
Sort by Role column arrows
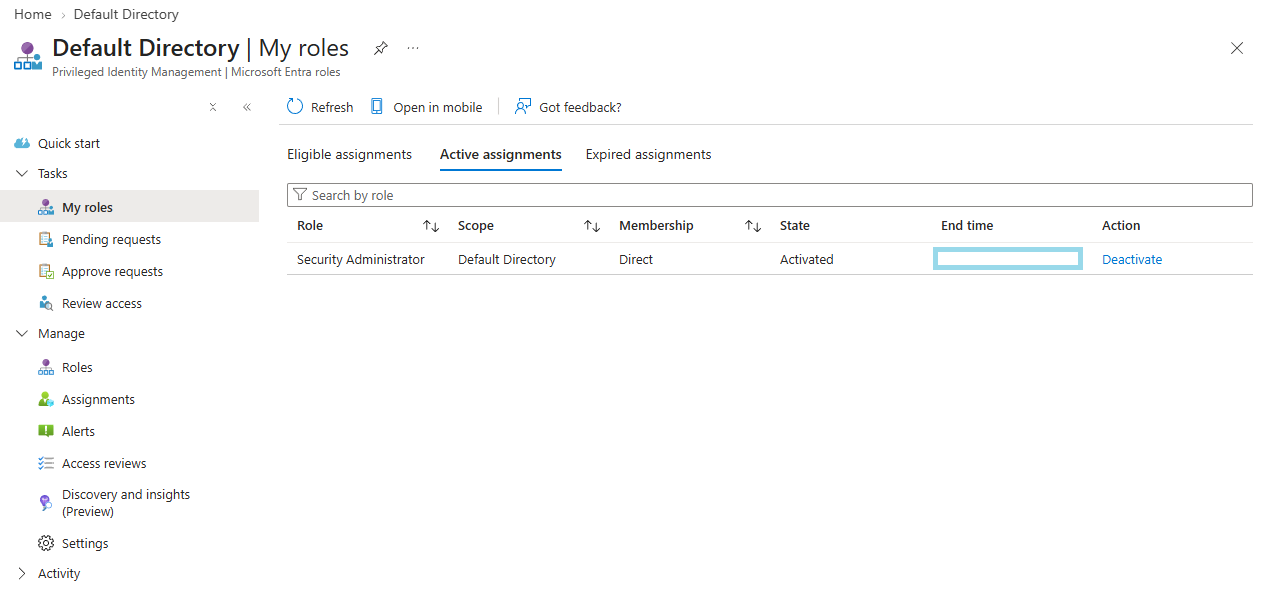coord(431,226)
